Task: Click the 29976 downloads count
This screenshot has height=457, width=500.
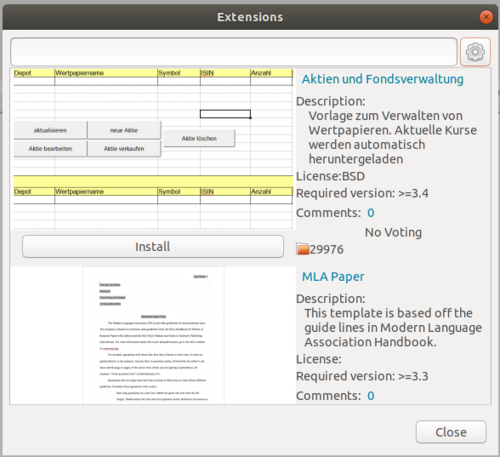Action: pyautogui.click(x=327, y=249)
